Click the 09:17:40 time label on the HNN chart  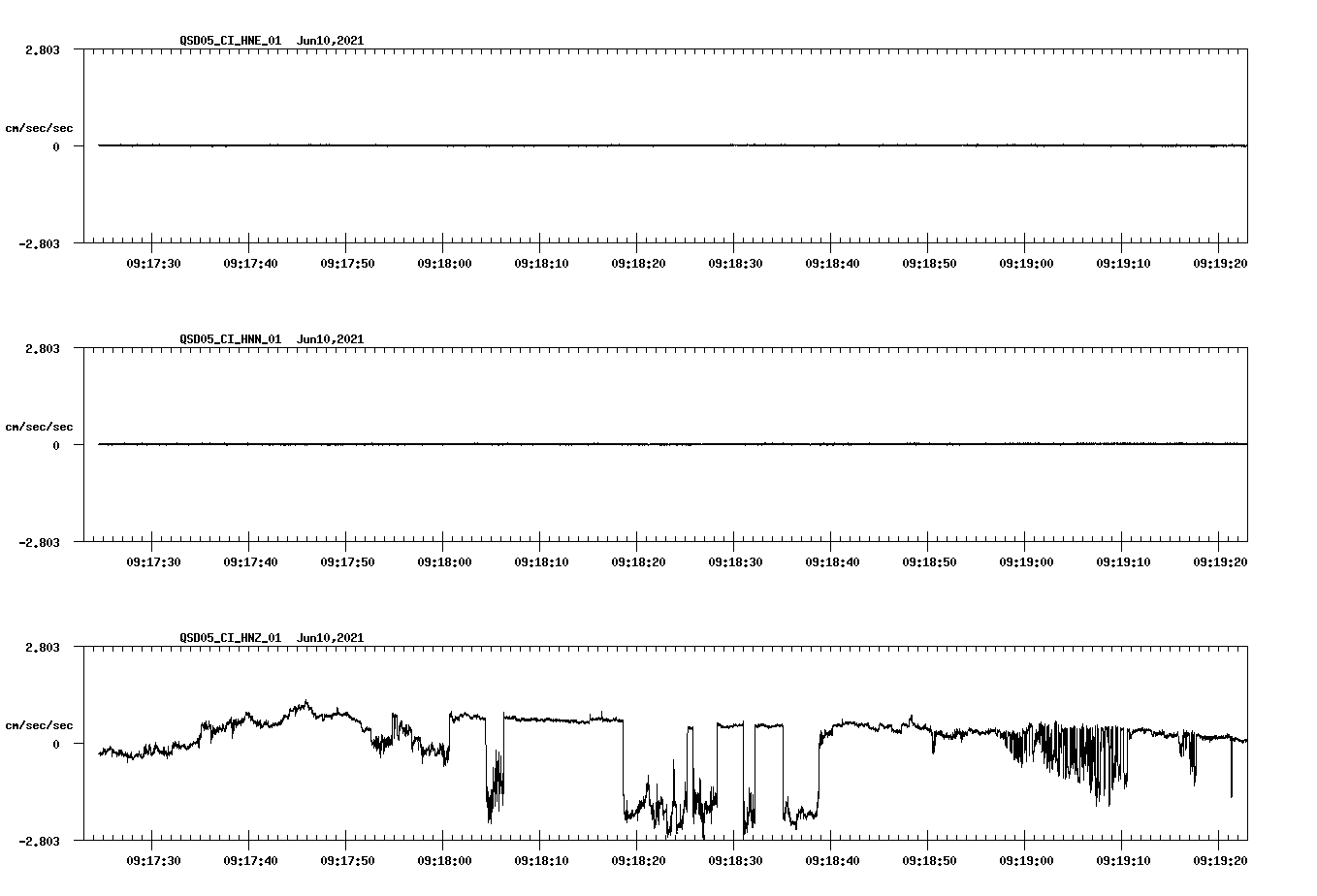pos(250,562)
